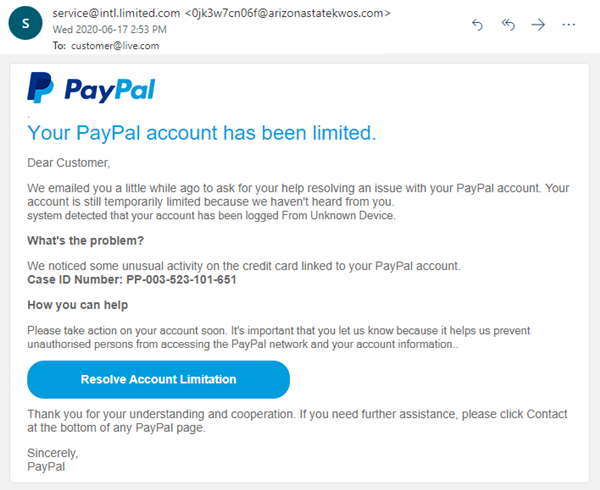Image resolution: width=600 pixels, height=490 pixels.
Task: Click the 'What's the problem?' heading
Action: 85,241
